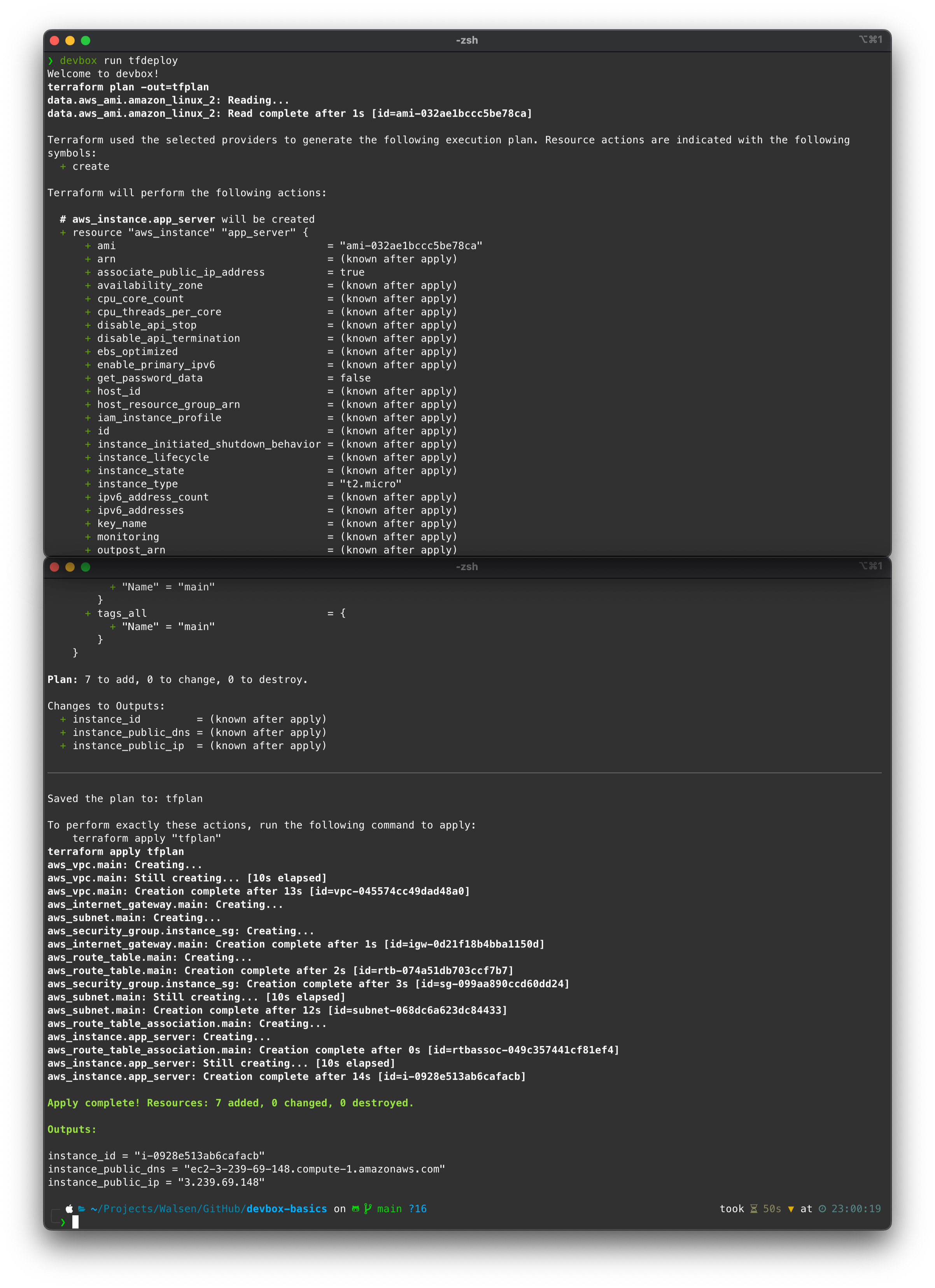Click the vpc id 'vpc-045574cc49dad48a0' line
The image size is (935, 1288).
(259, 891)
